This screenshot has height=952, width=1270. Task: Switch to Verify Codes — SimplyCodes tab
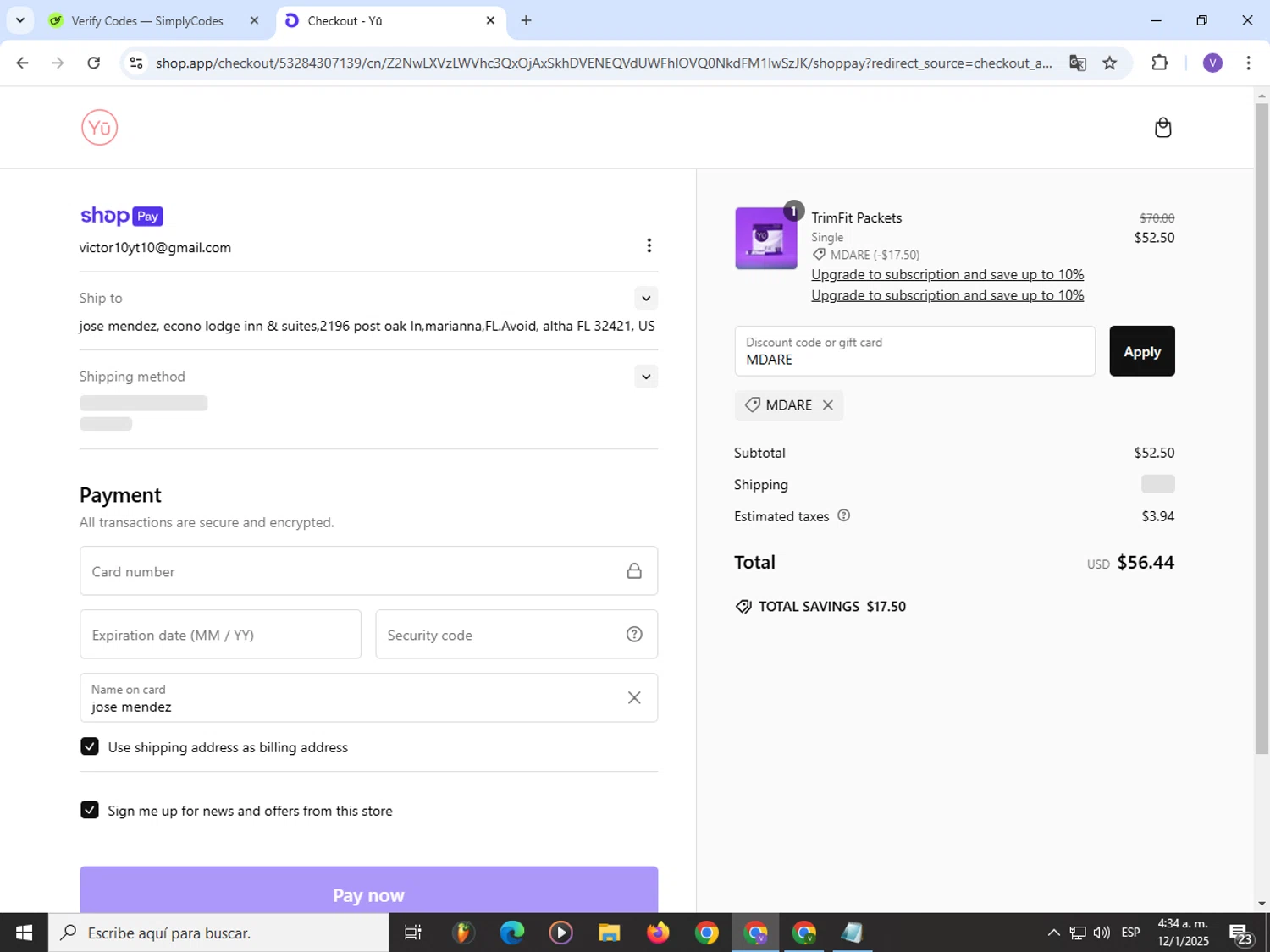[147, 20]
